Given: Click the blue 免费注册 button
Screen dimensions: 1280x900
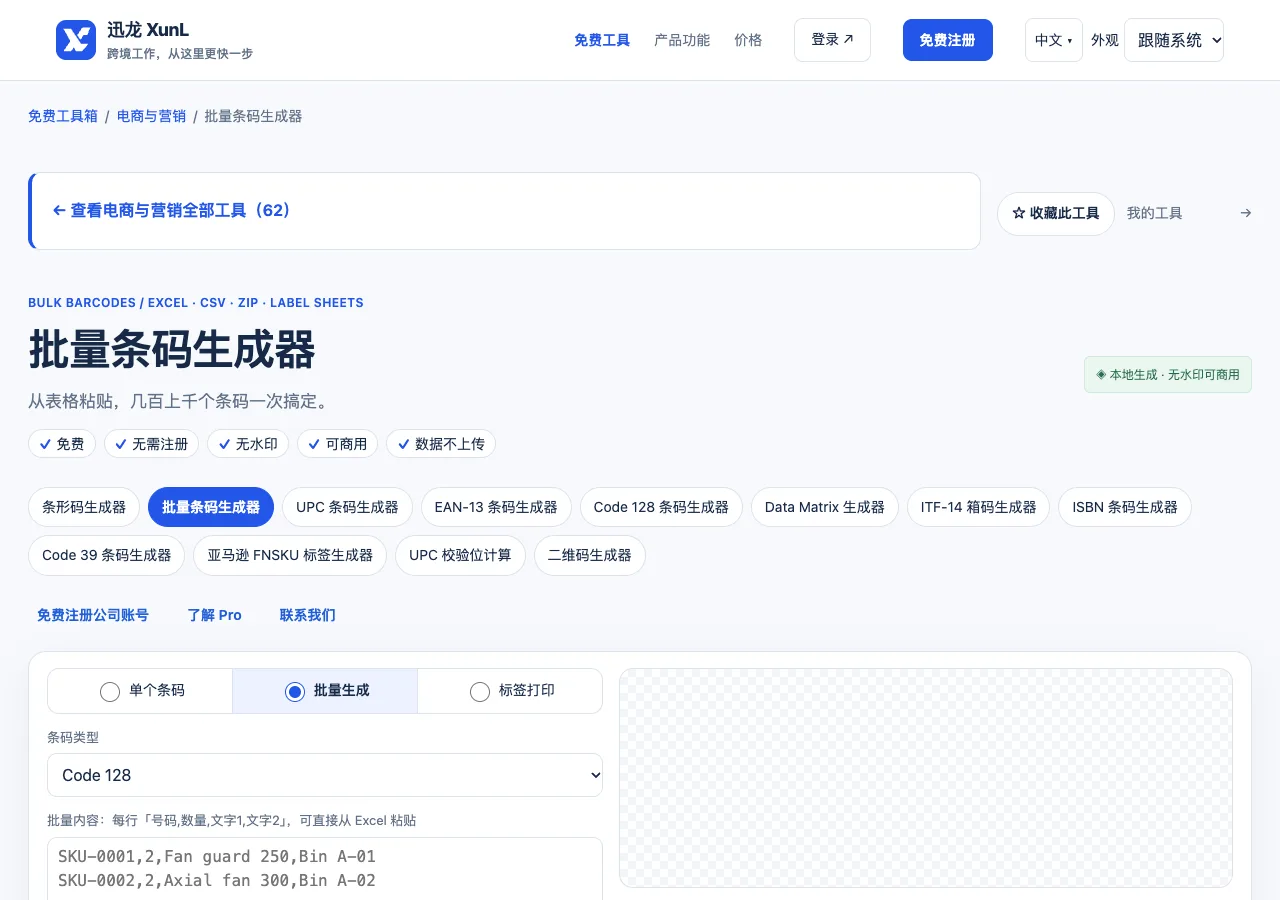Looking at the screenshot, I should tap(947, 40).
